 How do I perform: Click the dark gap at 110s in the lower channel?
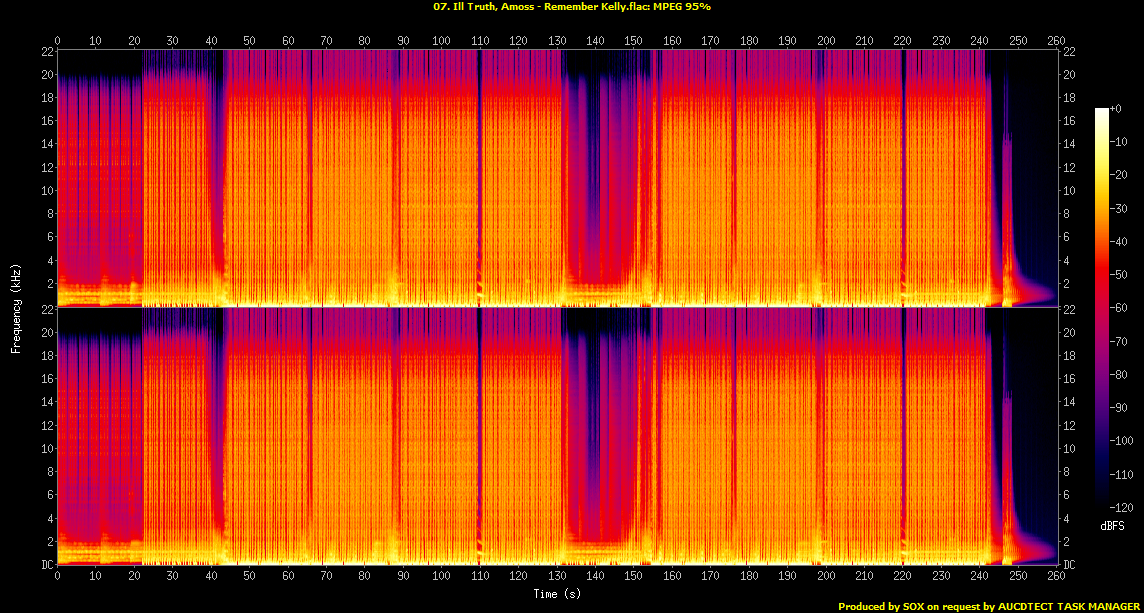point(480,430)
